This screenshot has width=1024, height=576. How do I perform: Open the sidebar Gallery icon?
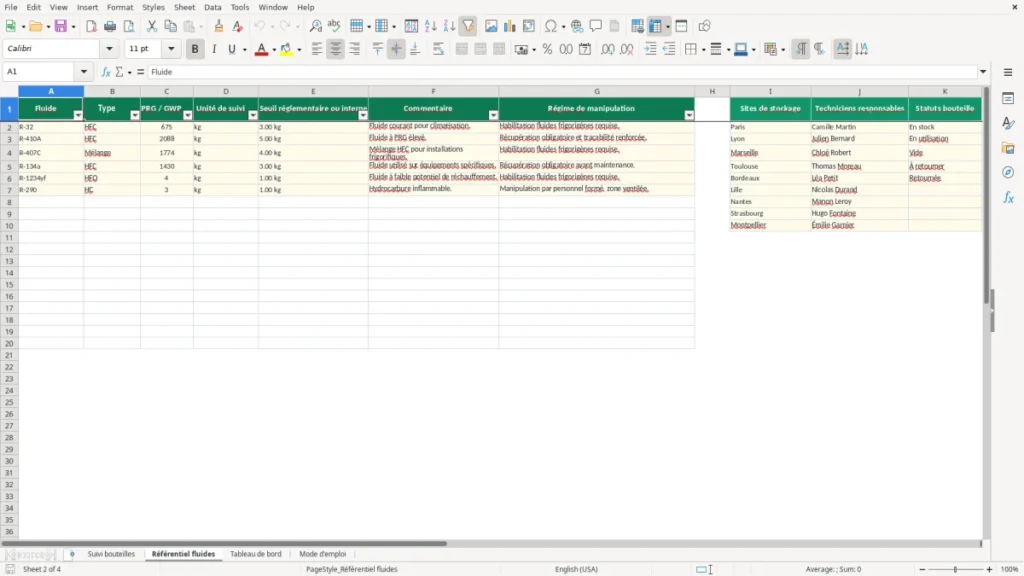1008,148
